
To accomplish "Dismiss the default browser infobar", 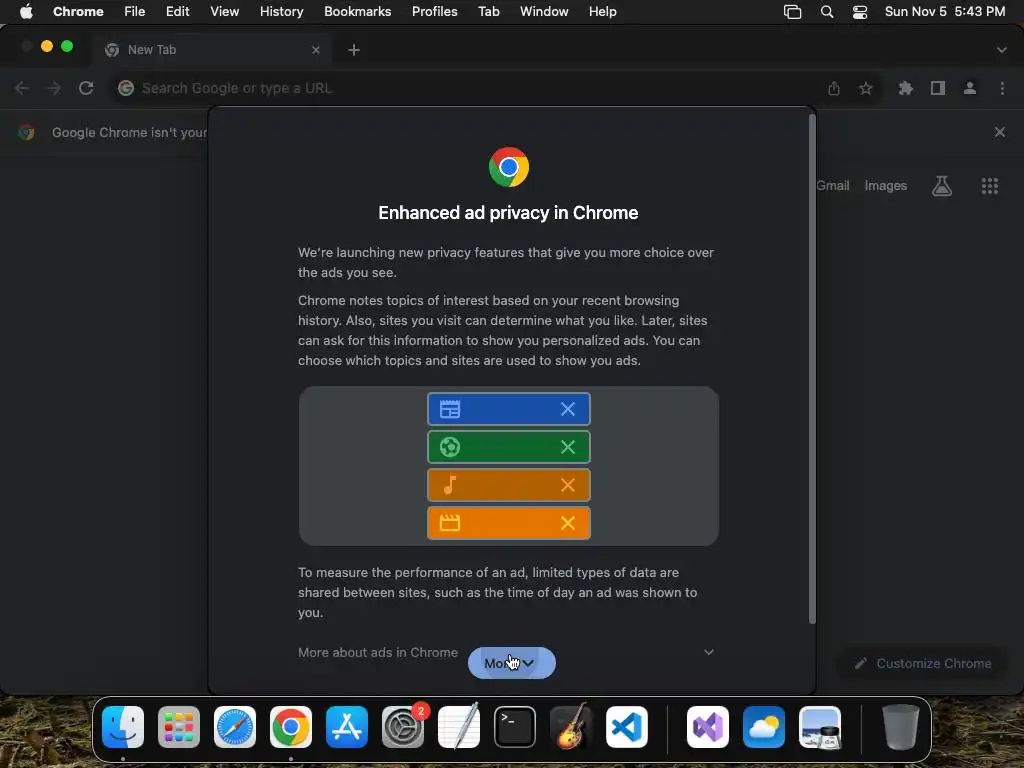I will click(x=999, y=132).
